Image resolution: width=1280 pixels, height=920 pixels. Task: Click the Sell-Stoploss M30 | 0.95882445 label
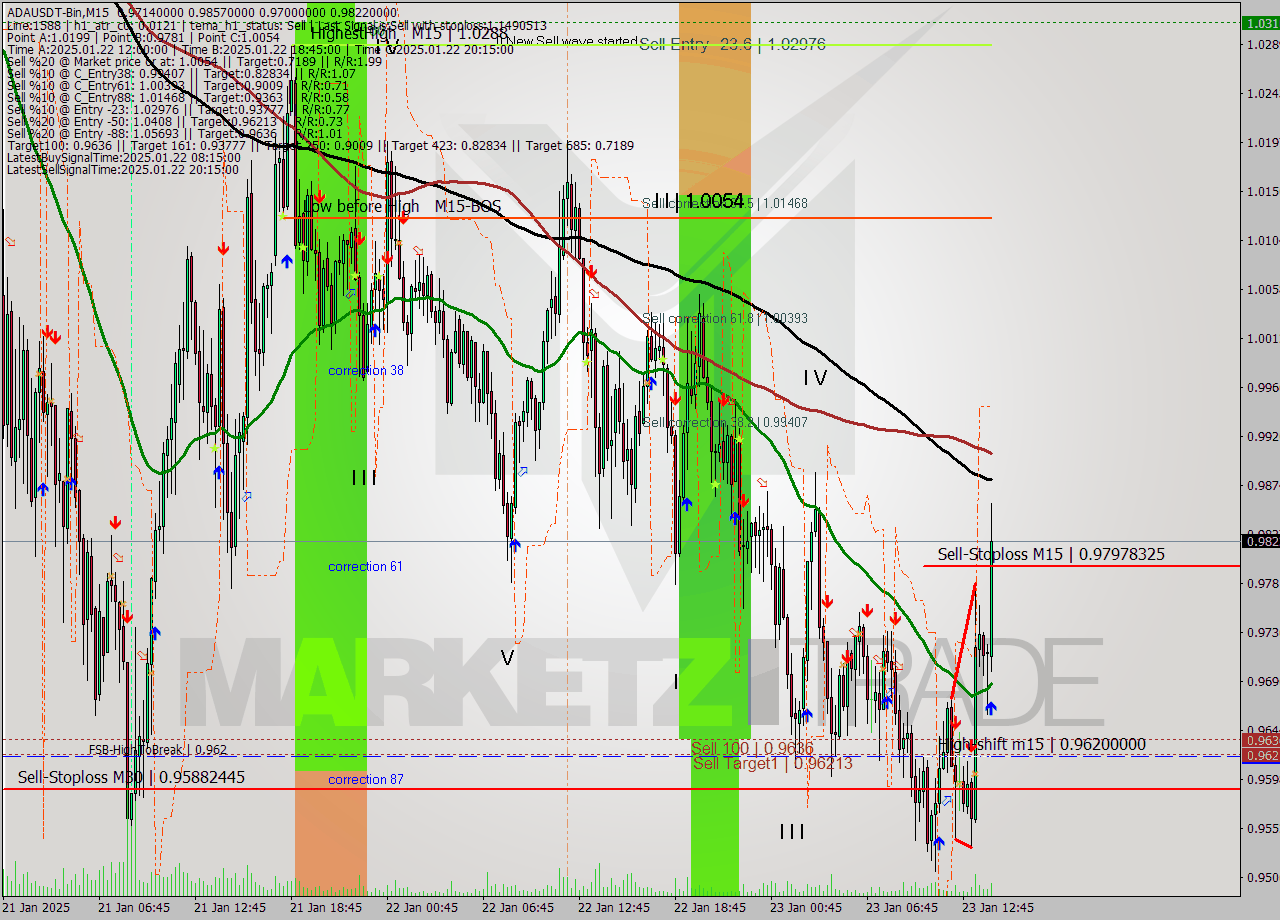pos(131,777)
